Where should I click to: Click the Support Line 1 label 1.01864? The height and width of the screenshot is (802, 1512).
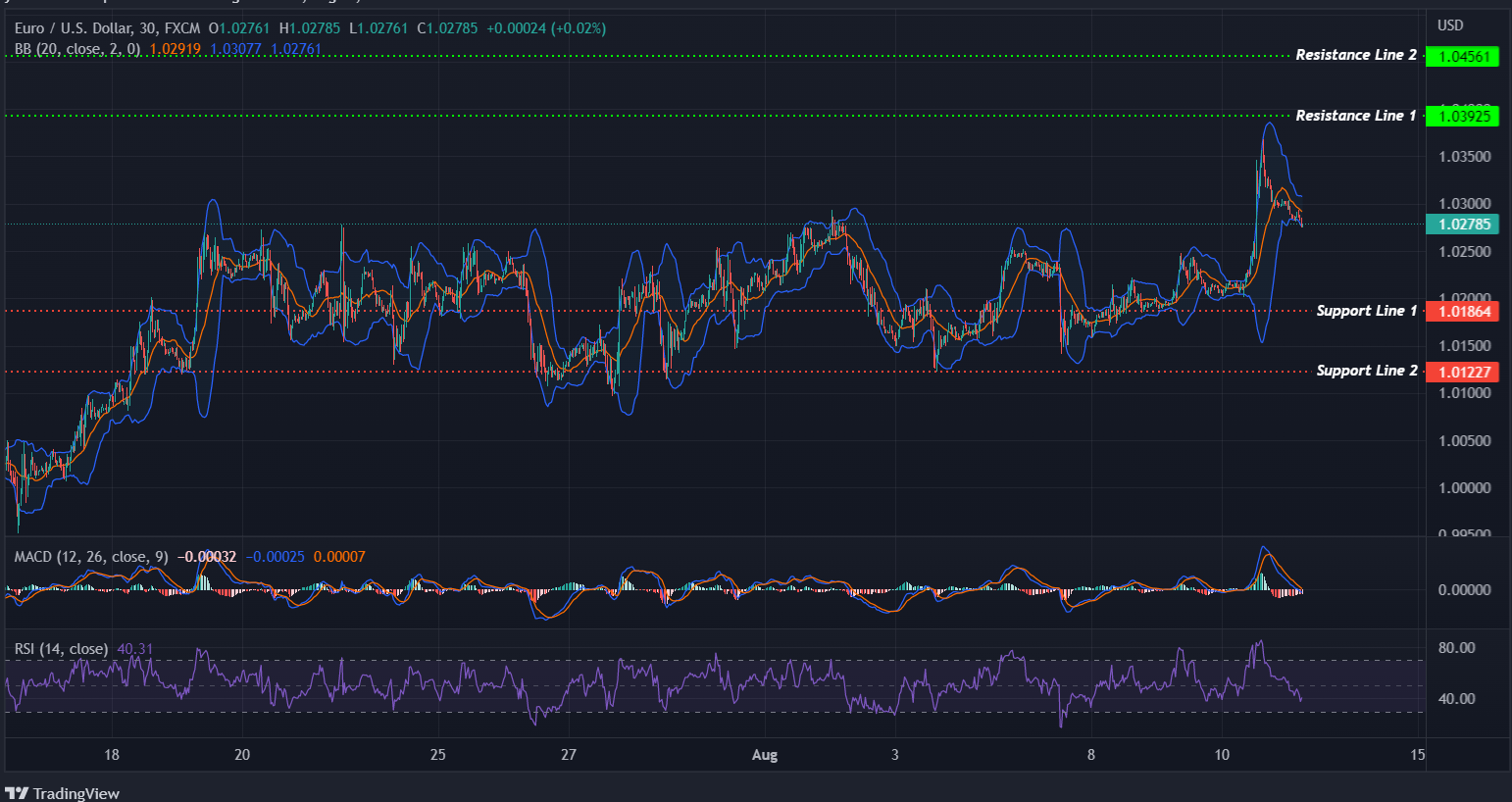click(x=1463, y=311)
